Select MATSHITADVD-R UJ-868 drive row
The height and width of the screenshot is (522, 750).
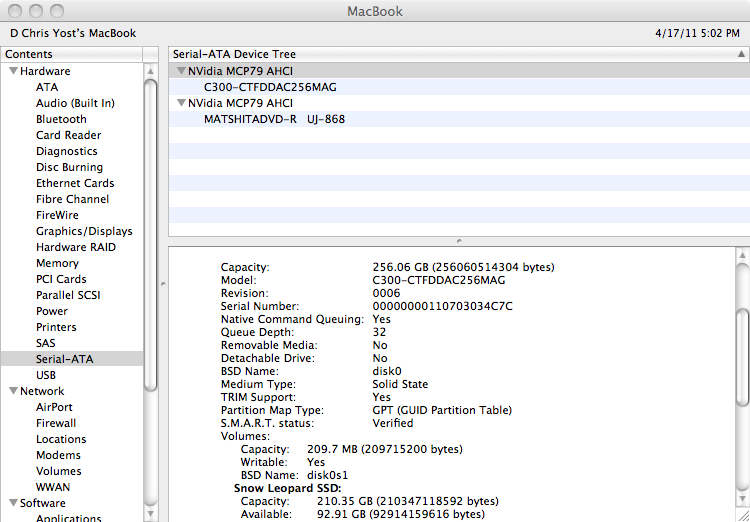pyautogui.click(x=459, y=119)
